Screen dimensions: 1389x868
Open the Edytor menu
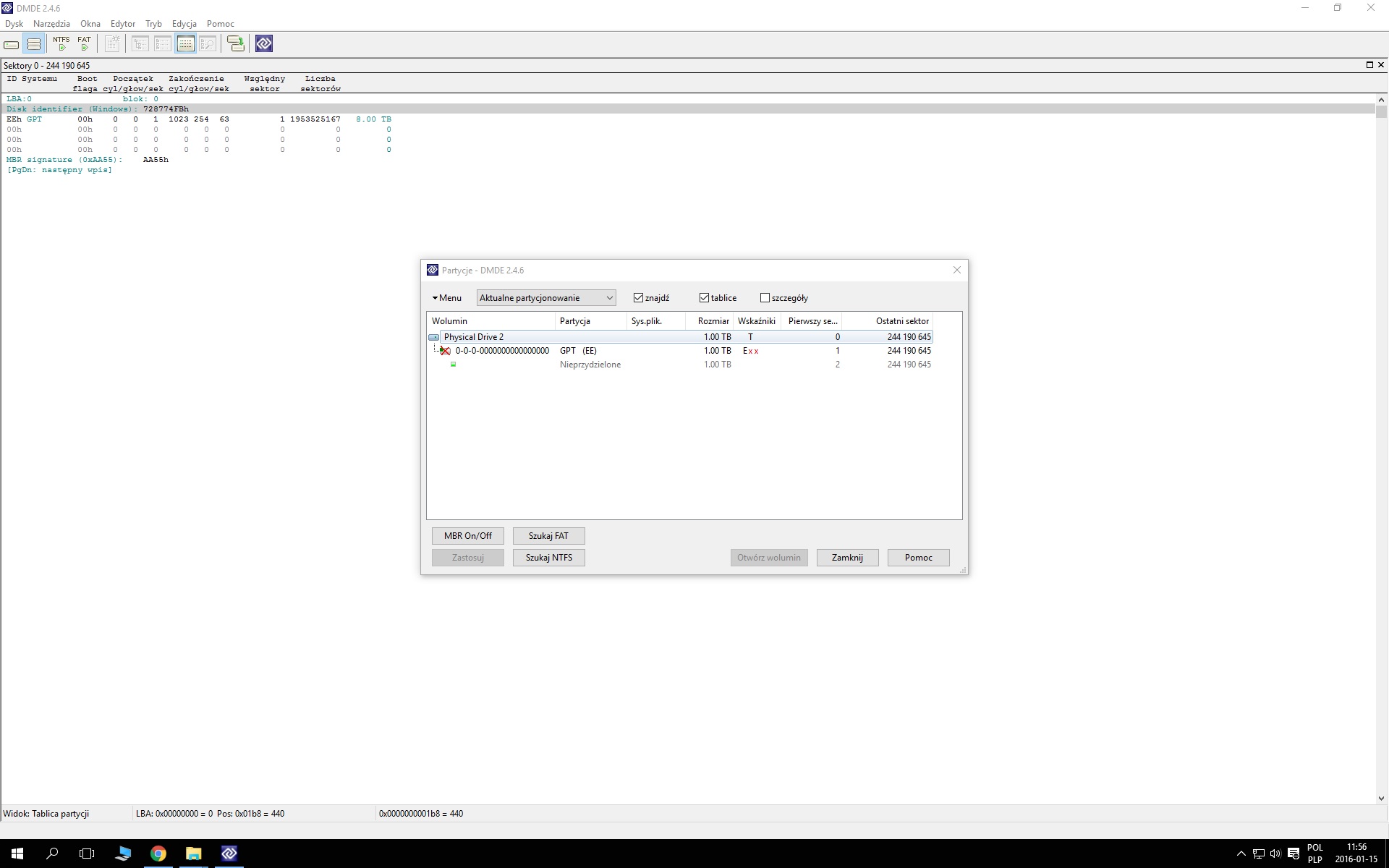tap(123, 24)
